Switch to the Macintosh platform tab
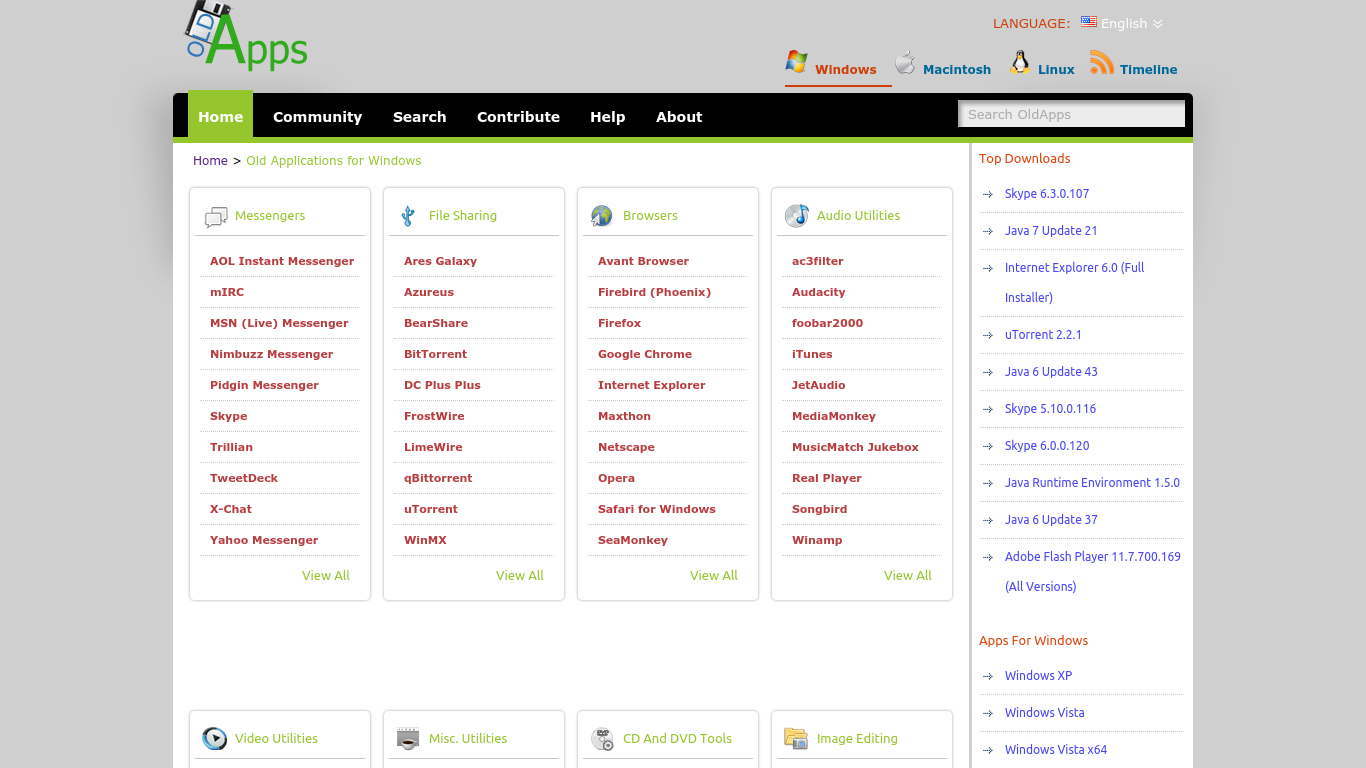Screen dimensions: 1366x768 pos(957,69)
